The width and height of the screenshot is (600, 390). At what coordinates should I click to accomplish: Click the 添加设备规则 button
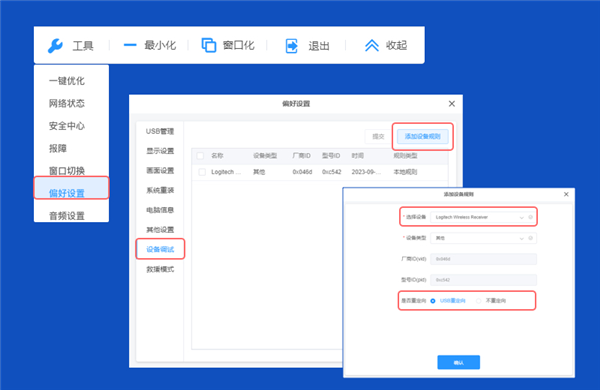coord(422,137)
